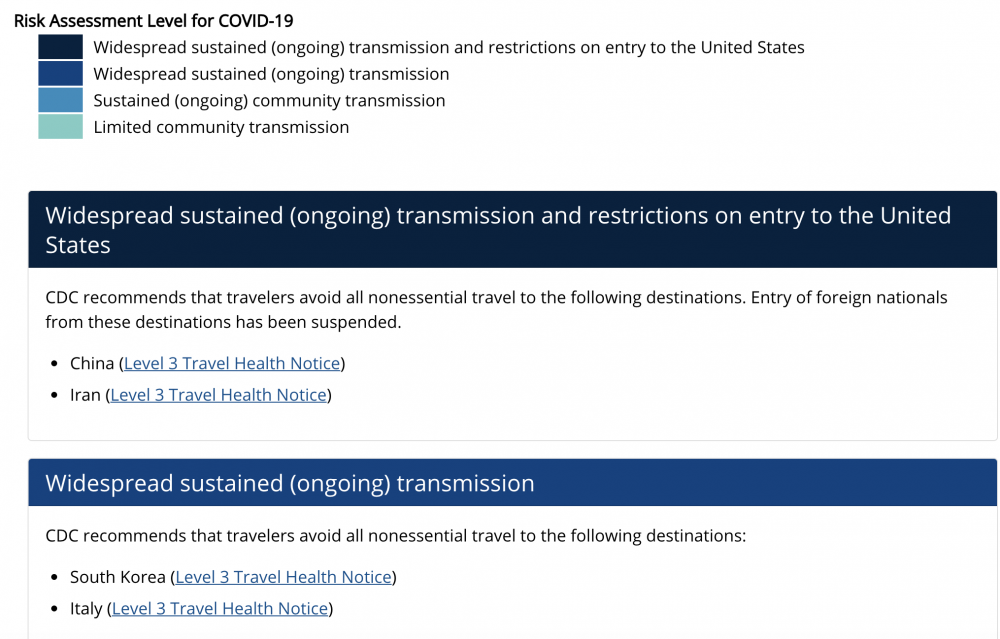Click the entry restrictions section header
The image size is (1000, 639).
(498, 230)
